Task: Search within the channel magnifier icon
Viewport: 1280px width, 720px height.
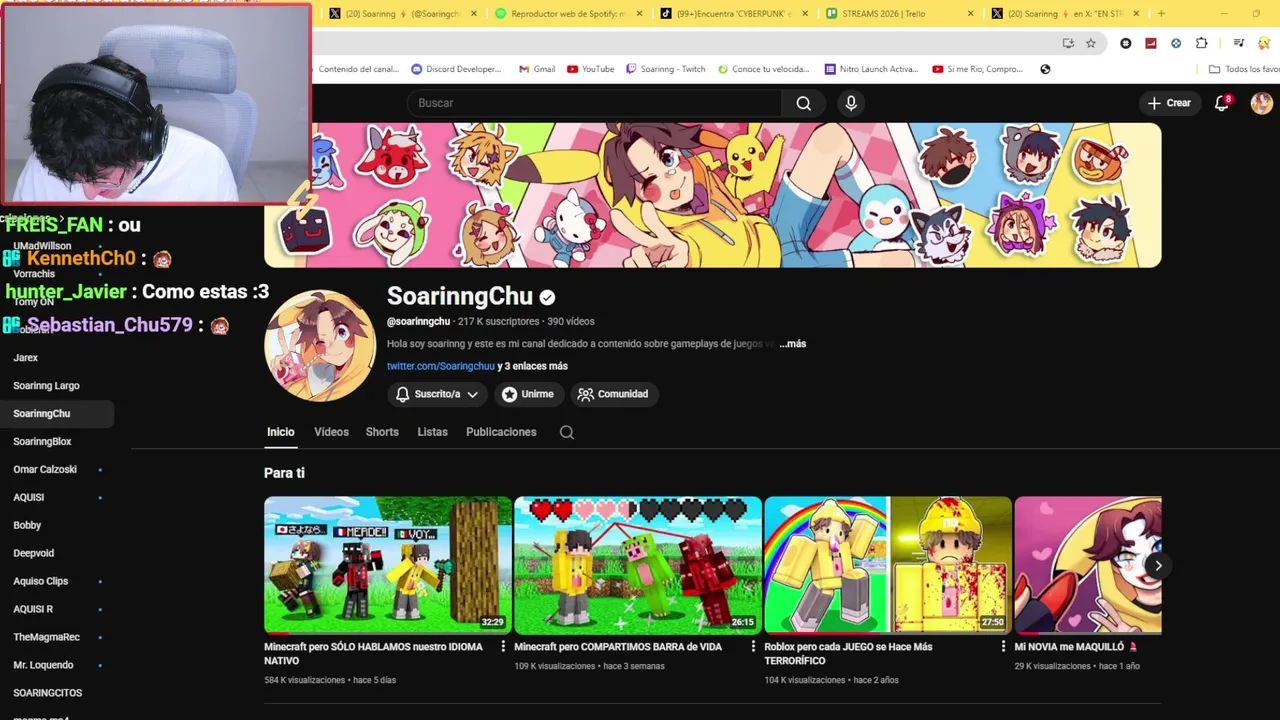Action: [567, 432]
